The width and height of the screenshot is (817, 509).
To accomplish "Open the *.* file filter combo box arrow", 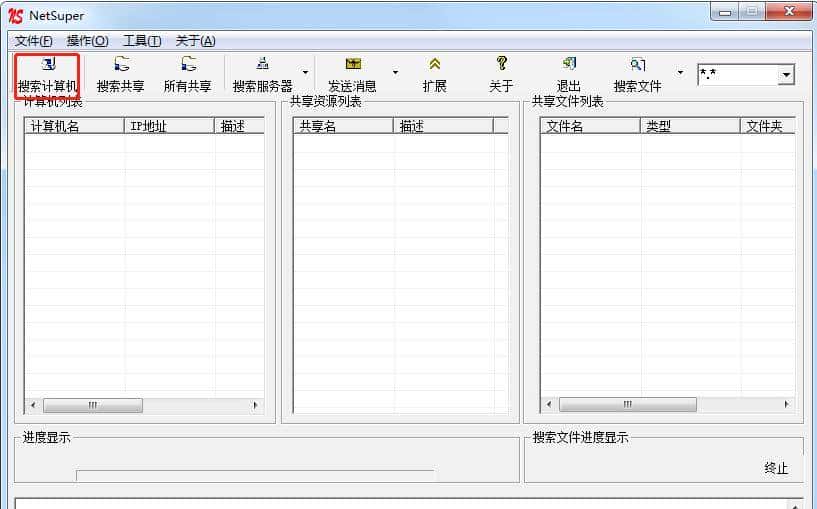I will pos(786,75).
